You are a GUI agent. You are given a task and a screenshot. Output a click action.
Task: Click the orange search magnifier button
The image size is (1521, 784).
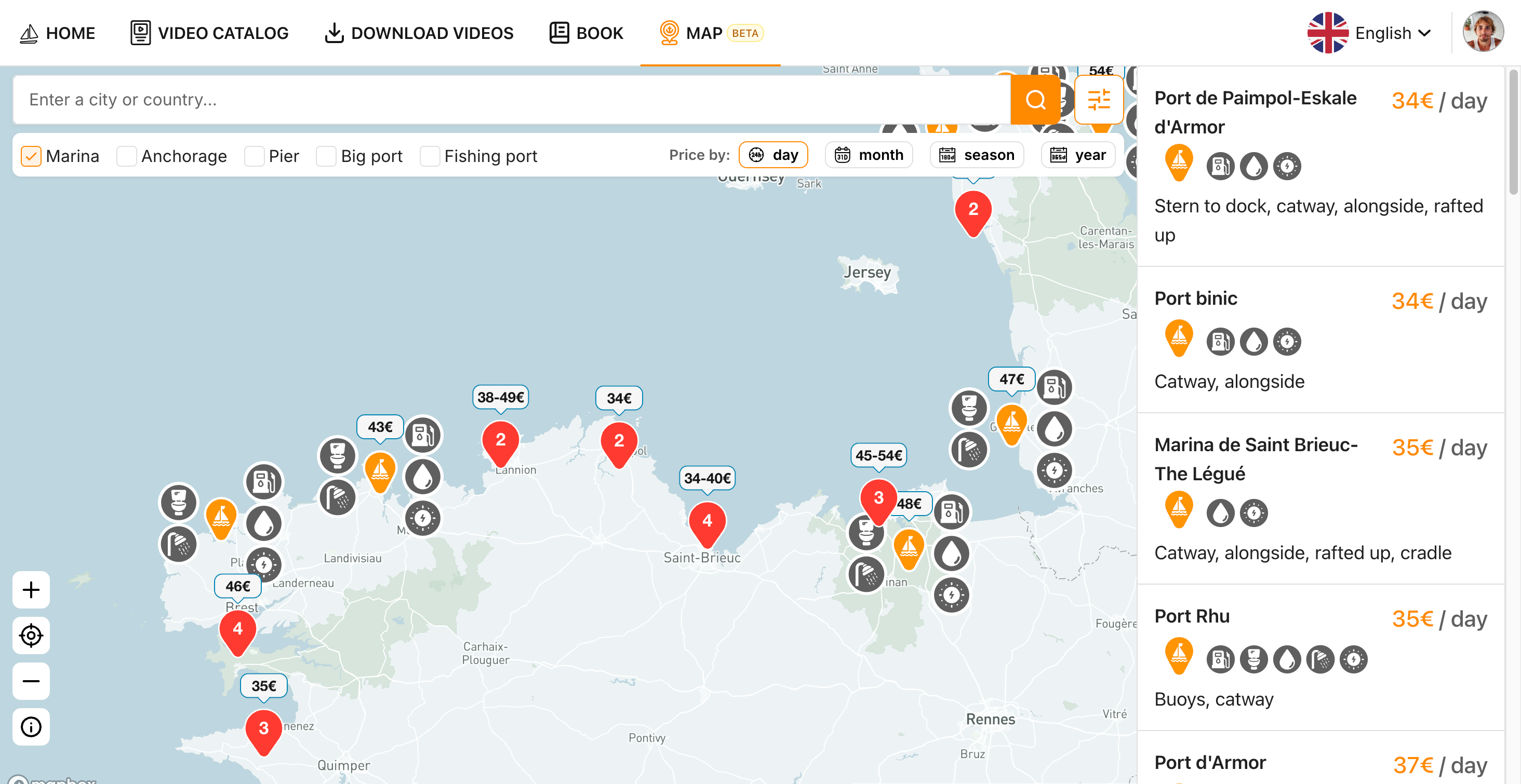pyautogui.click(x=1035, y=100)
